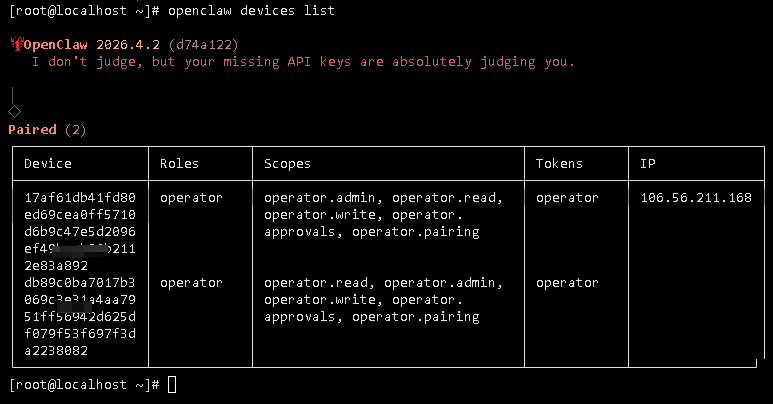The height and width of the screenshot is (404, 773).
Task: Click the terminal cursor block at the bottom prompt
Action: pos(172,384)
